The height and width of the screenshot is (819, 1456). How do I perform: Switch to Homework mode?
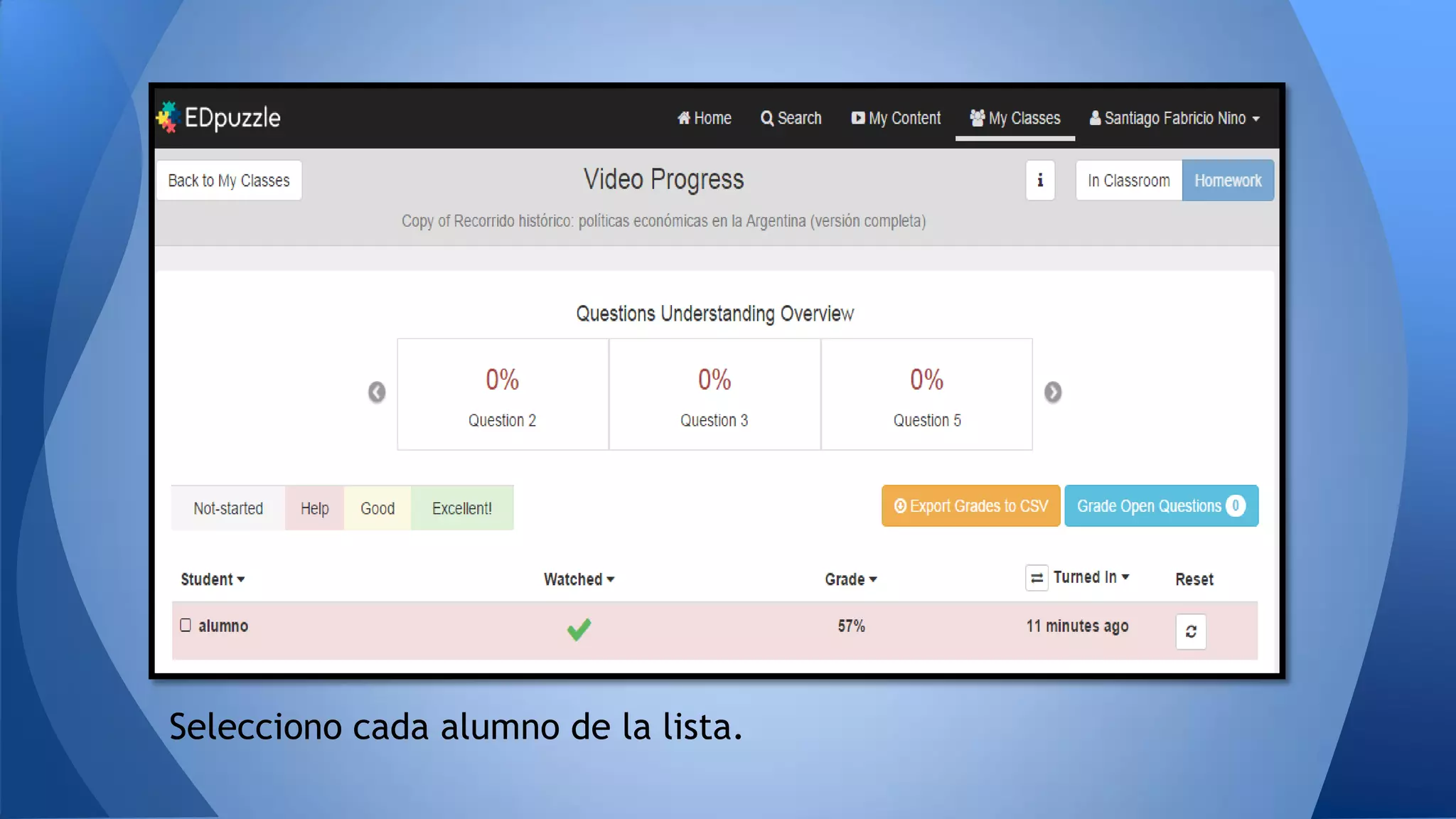1228,181
